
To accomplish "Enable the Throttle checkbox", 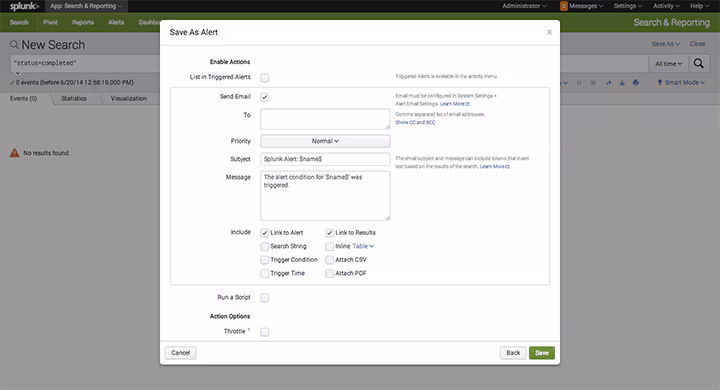I will point(264,332).
